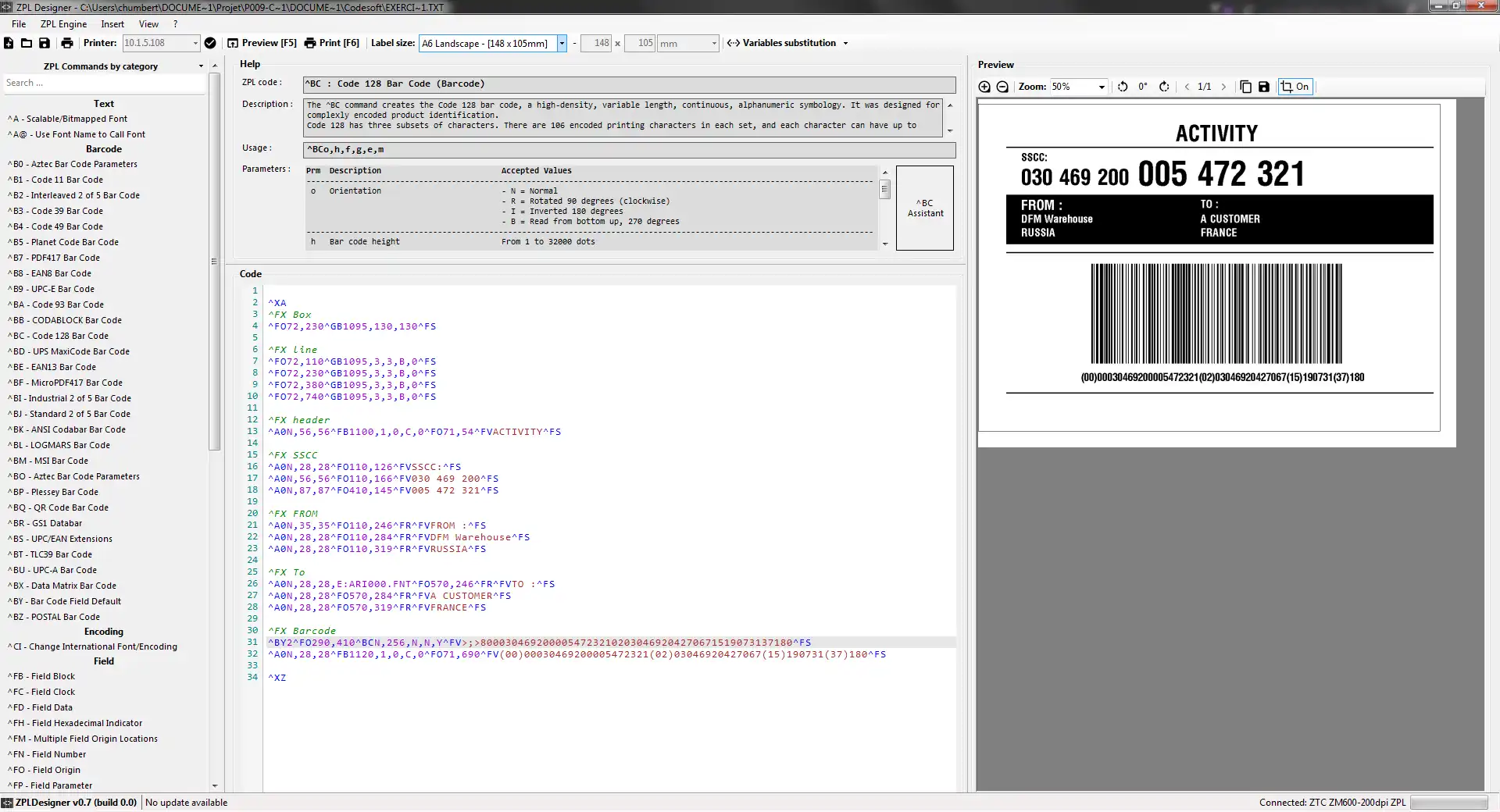Open a file using folder icon
The image size is (1500, 812).
(x=27, y=43)
